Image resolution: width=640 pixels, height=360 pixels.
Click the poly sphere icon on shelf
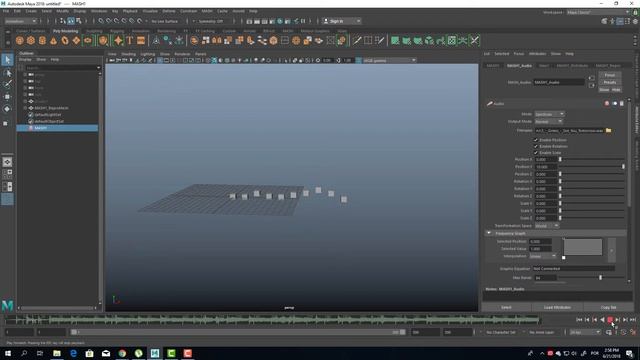click(x=20, y=40)
